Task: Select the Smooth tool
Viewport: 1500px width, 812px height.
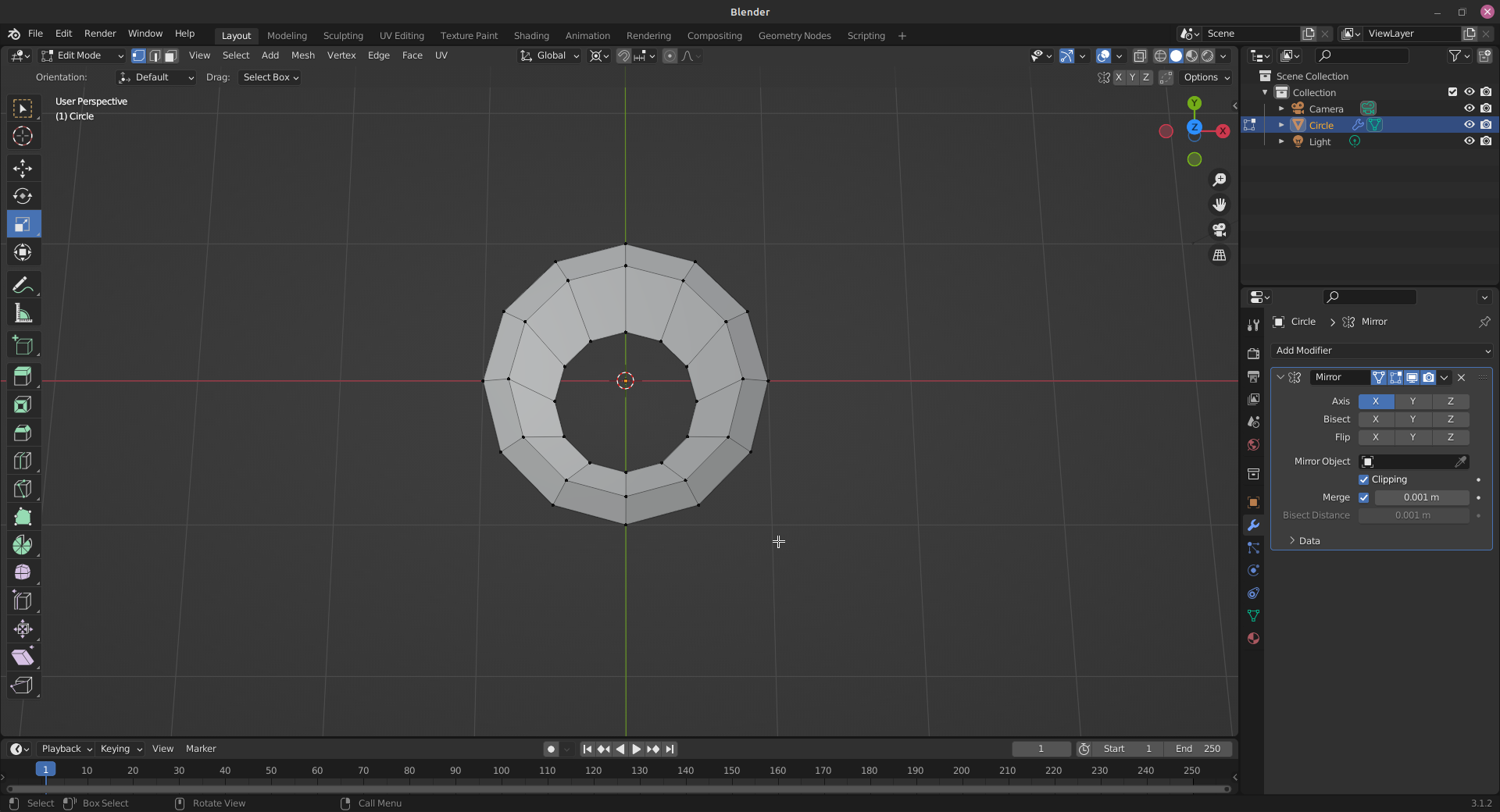Action: tap(23, 573)
